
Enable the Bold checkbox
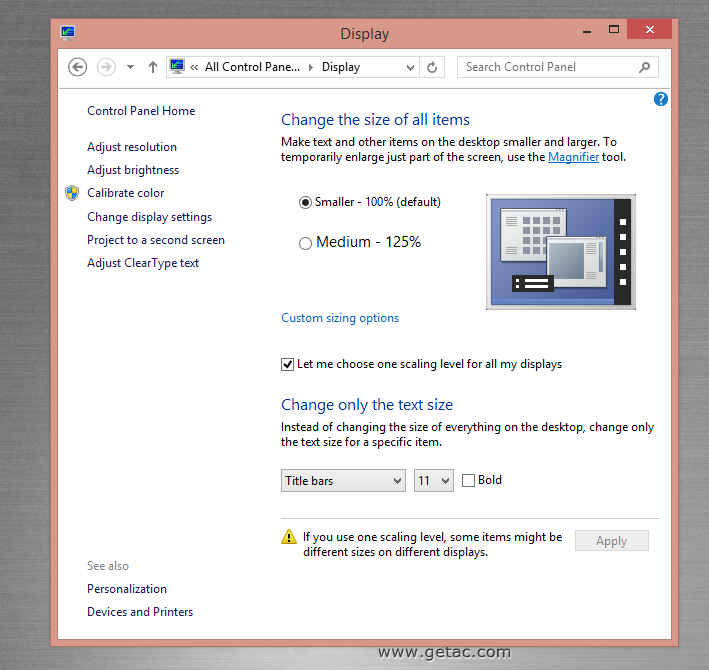tap(469, 481)
